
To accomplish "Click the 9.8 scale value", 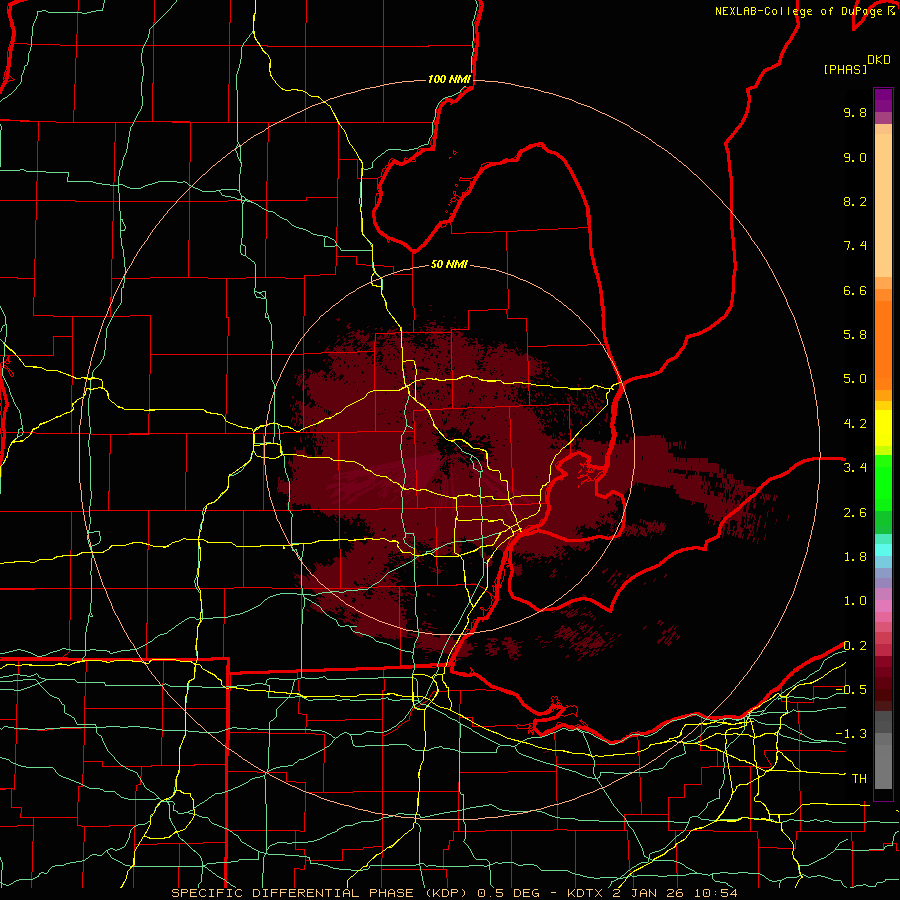I will [855, 112].
